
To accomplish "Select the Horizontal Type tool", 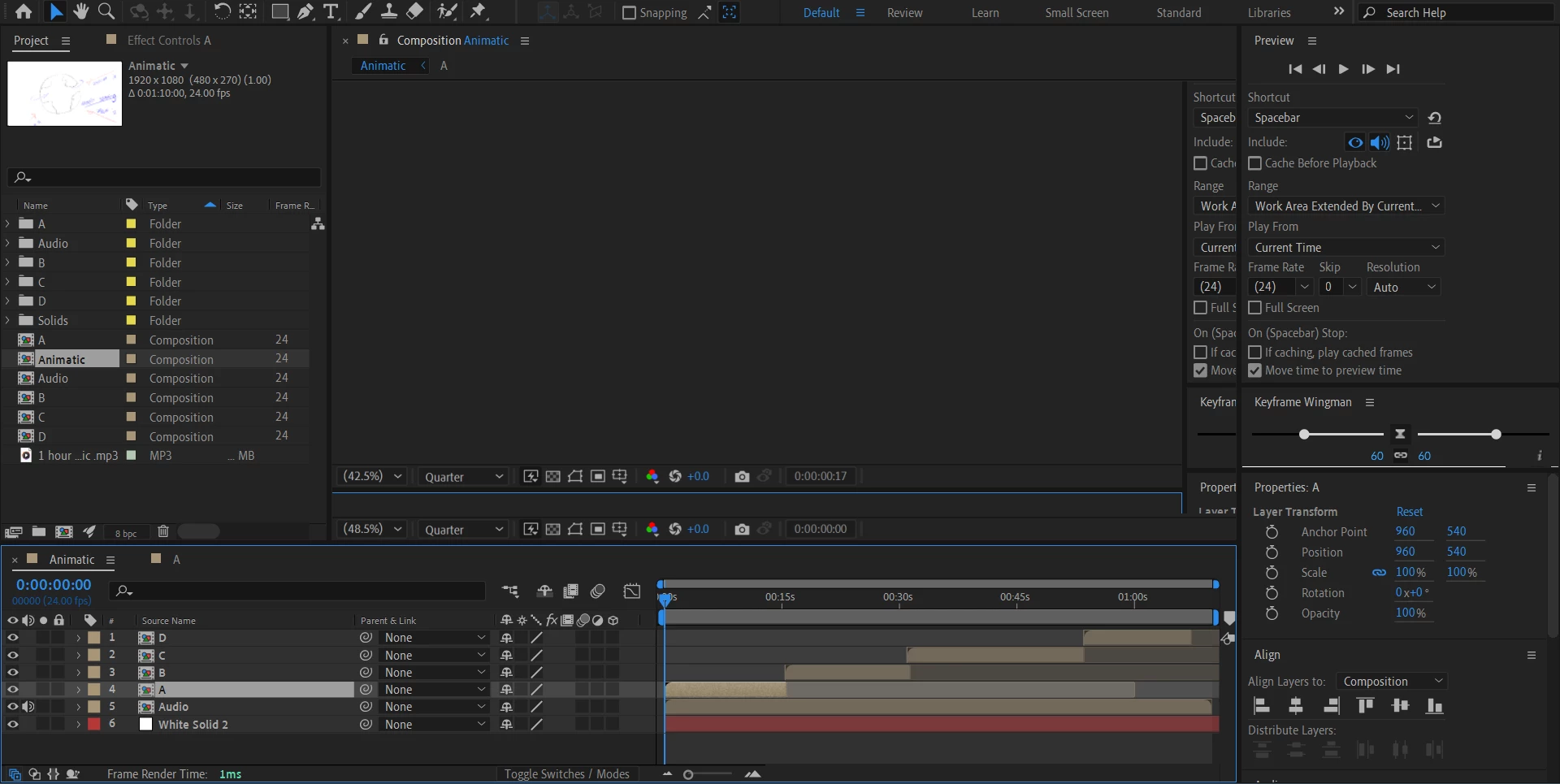I will pos(331,11).
